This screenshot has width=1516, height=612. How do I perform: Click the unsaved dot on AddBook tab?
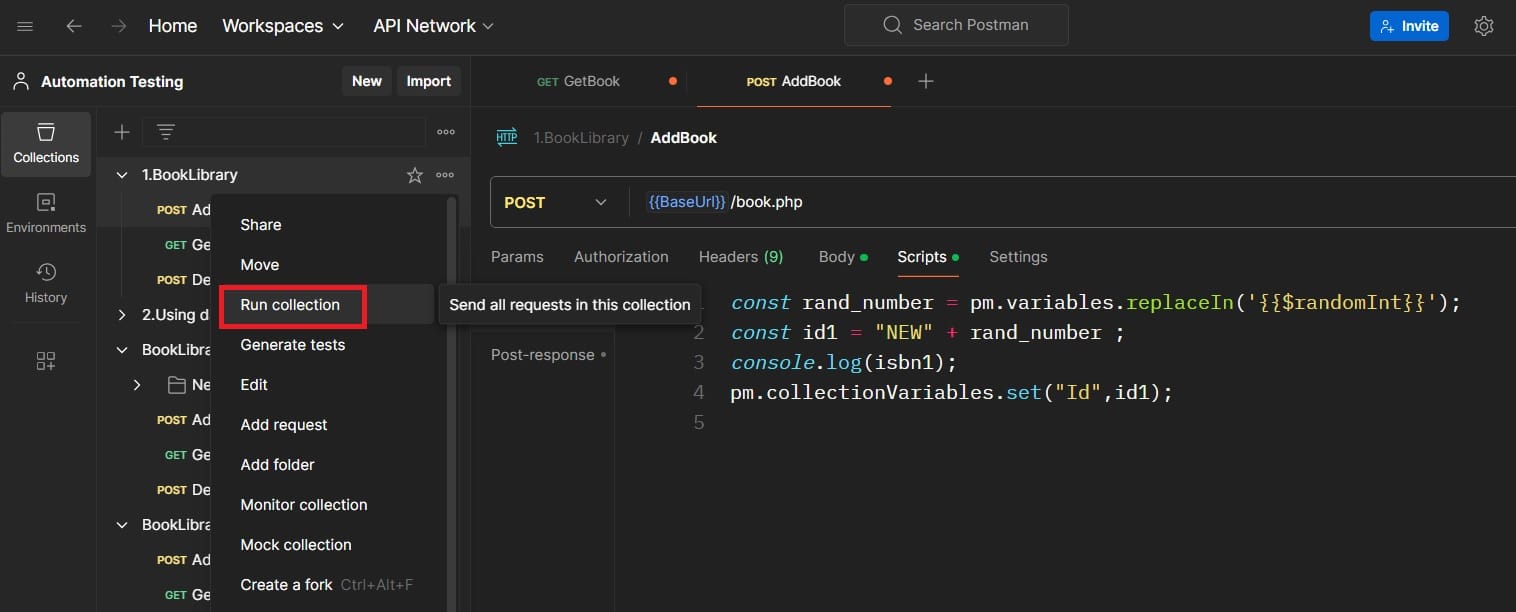887,81
